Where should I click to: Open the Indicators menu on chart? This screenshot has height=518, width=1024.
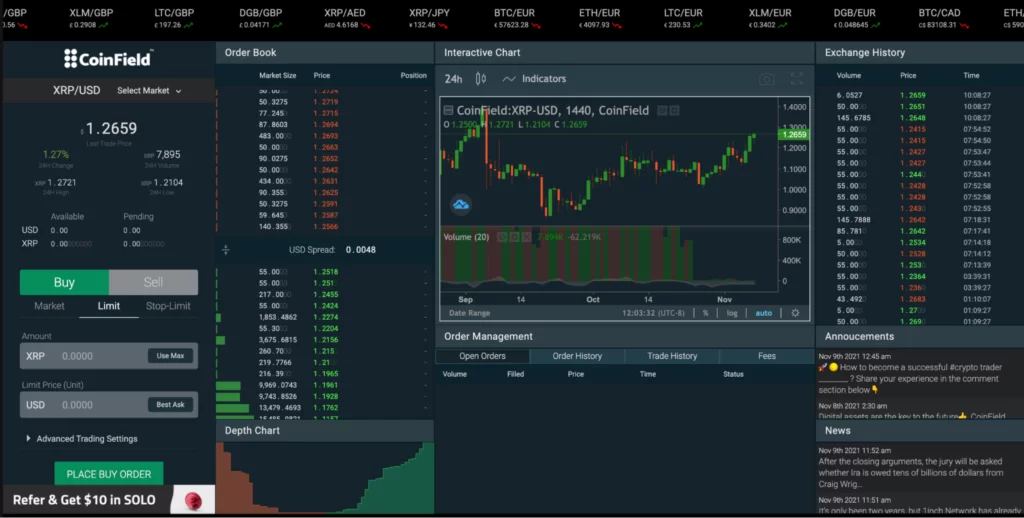(534, 79)
